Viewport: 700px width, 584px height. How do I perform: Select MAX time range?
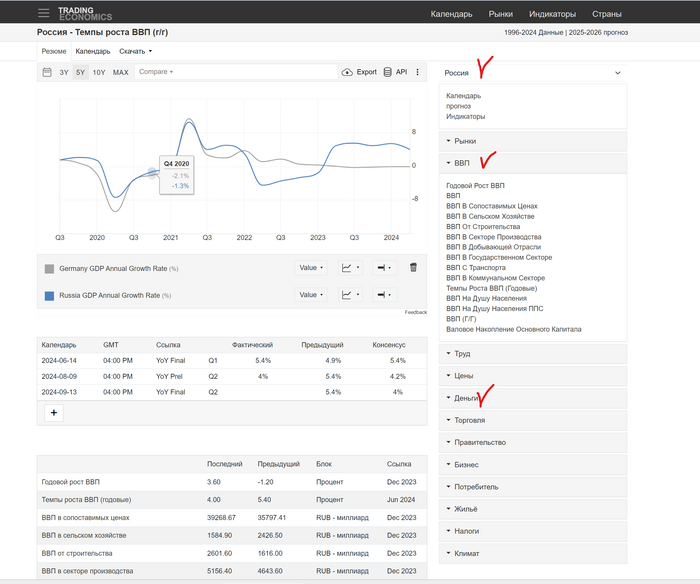coord(121,72)
